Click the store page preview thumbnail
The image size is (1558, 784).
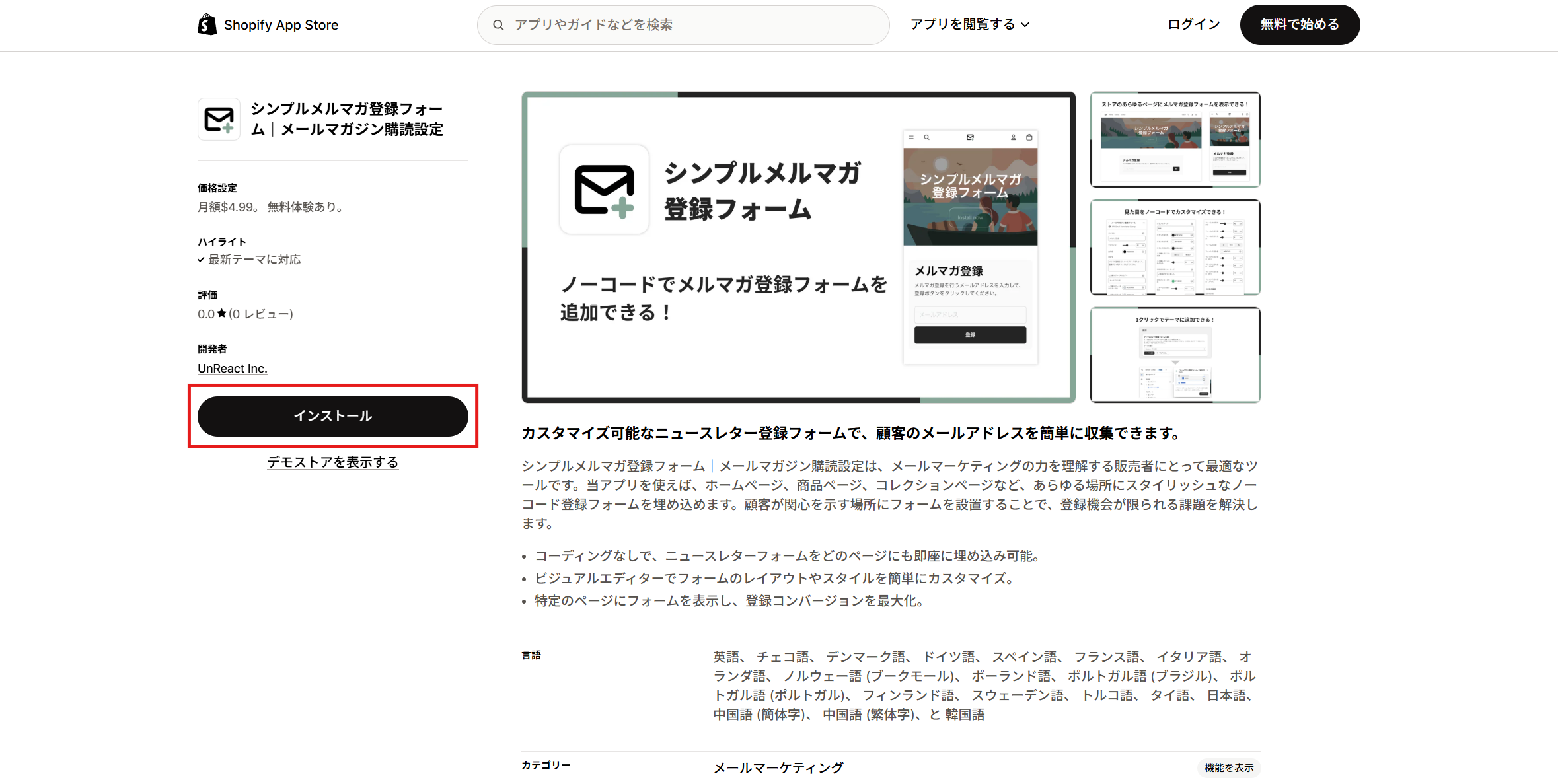point(1175,139)
